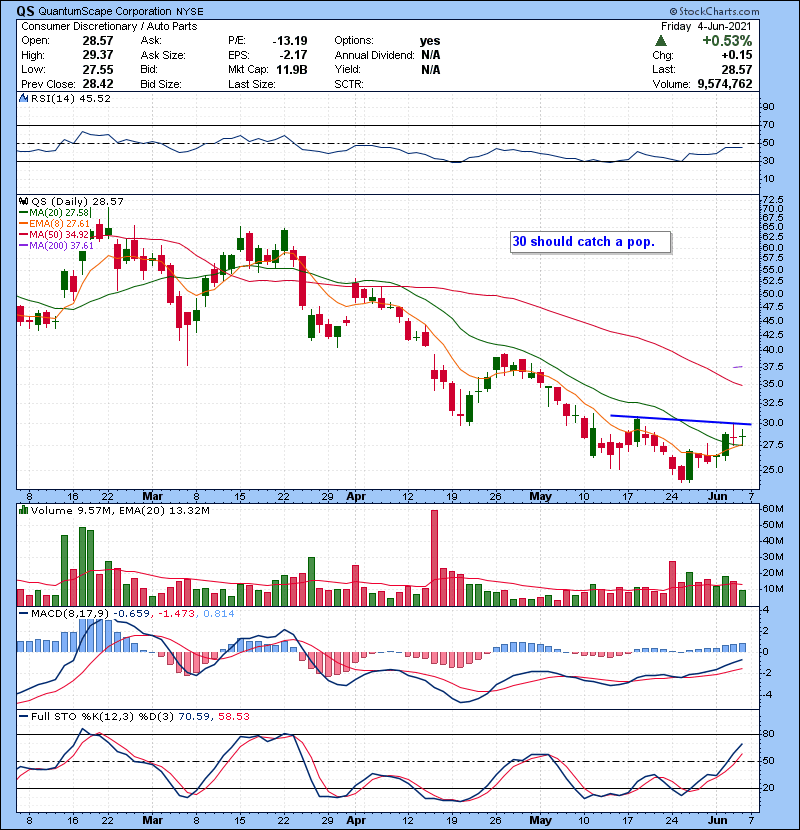Click the bar-chart icon beside Volume label

click(x=23, y=510)
